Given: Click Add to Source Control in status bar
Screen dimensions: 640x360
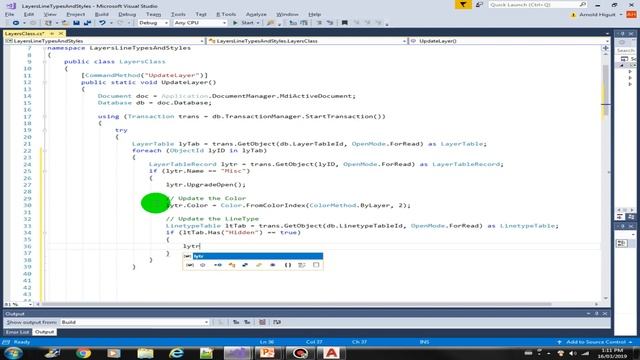Looking at the screenshot, I should coord(595,342).
